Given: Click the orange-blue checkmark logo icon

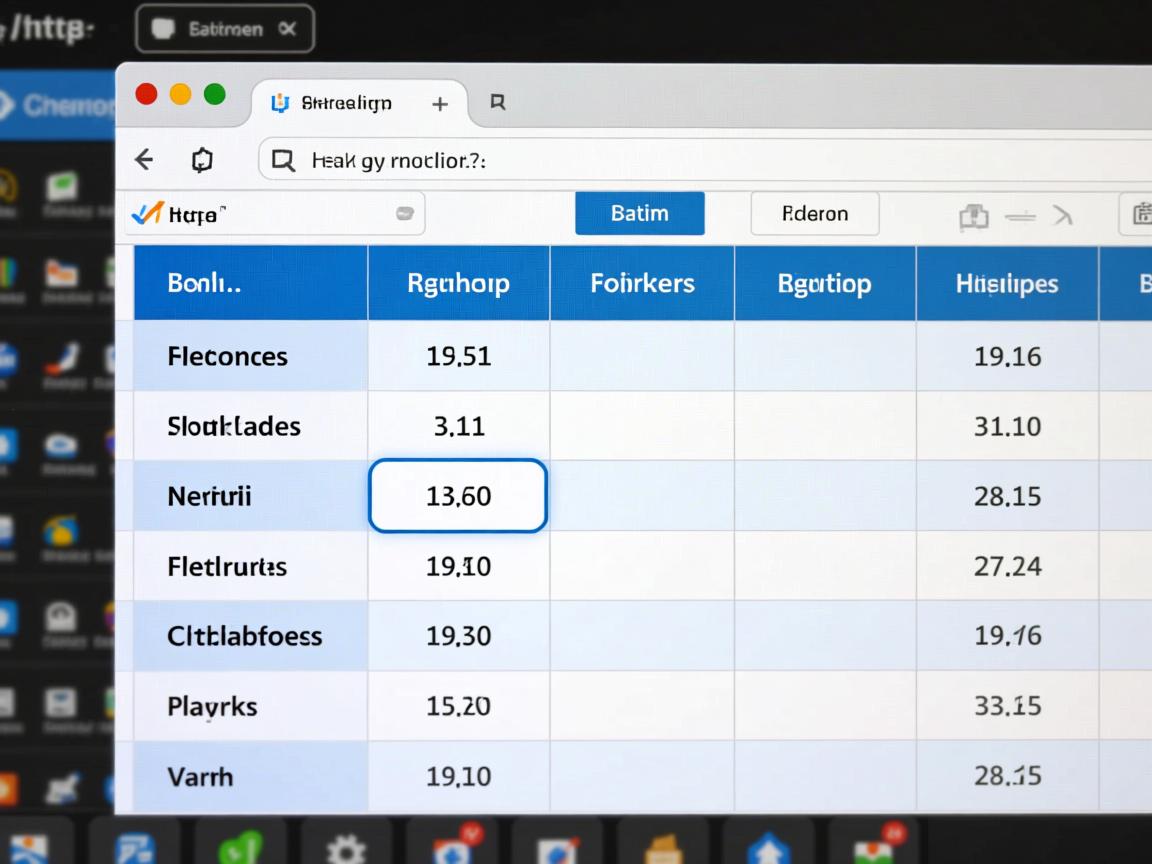Looking at the screenshot, I should coord(147,213).
